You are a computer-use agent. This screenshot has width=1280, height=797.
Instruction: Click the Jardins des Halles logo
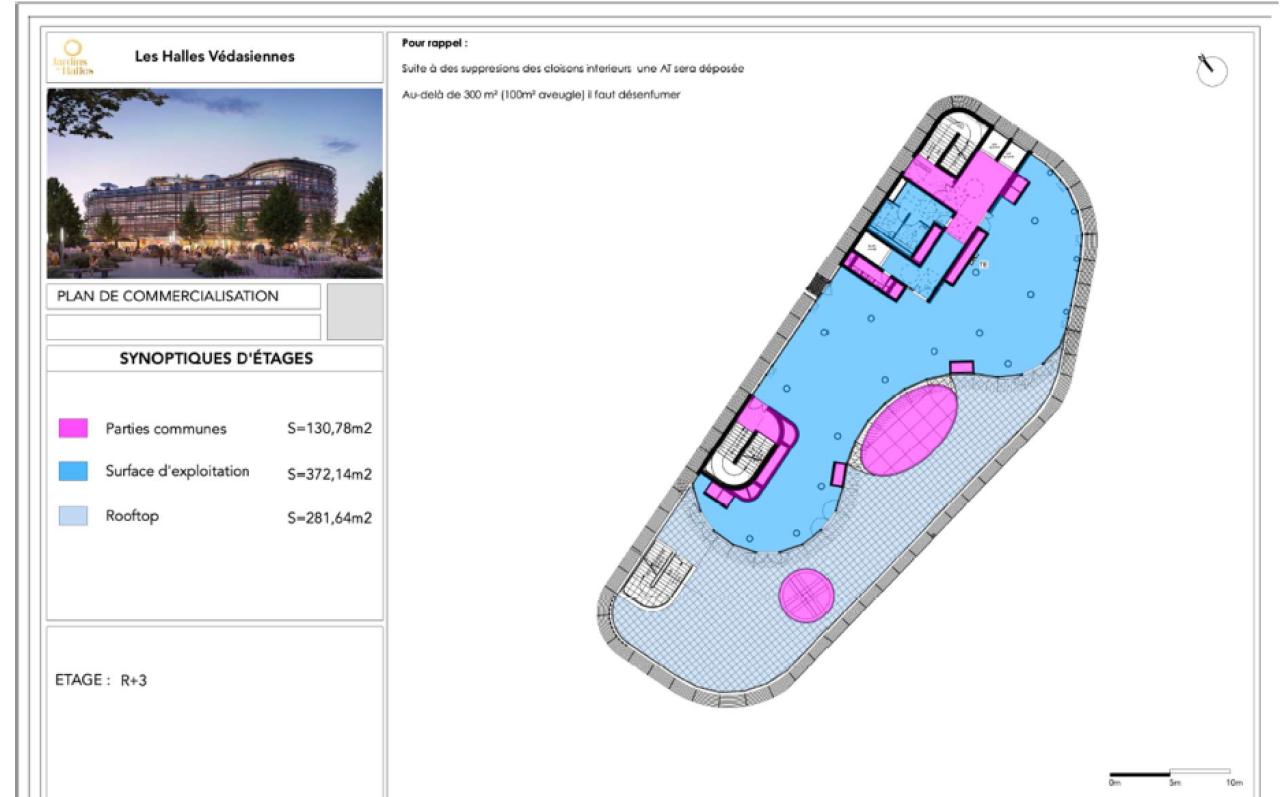(79, 59)
